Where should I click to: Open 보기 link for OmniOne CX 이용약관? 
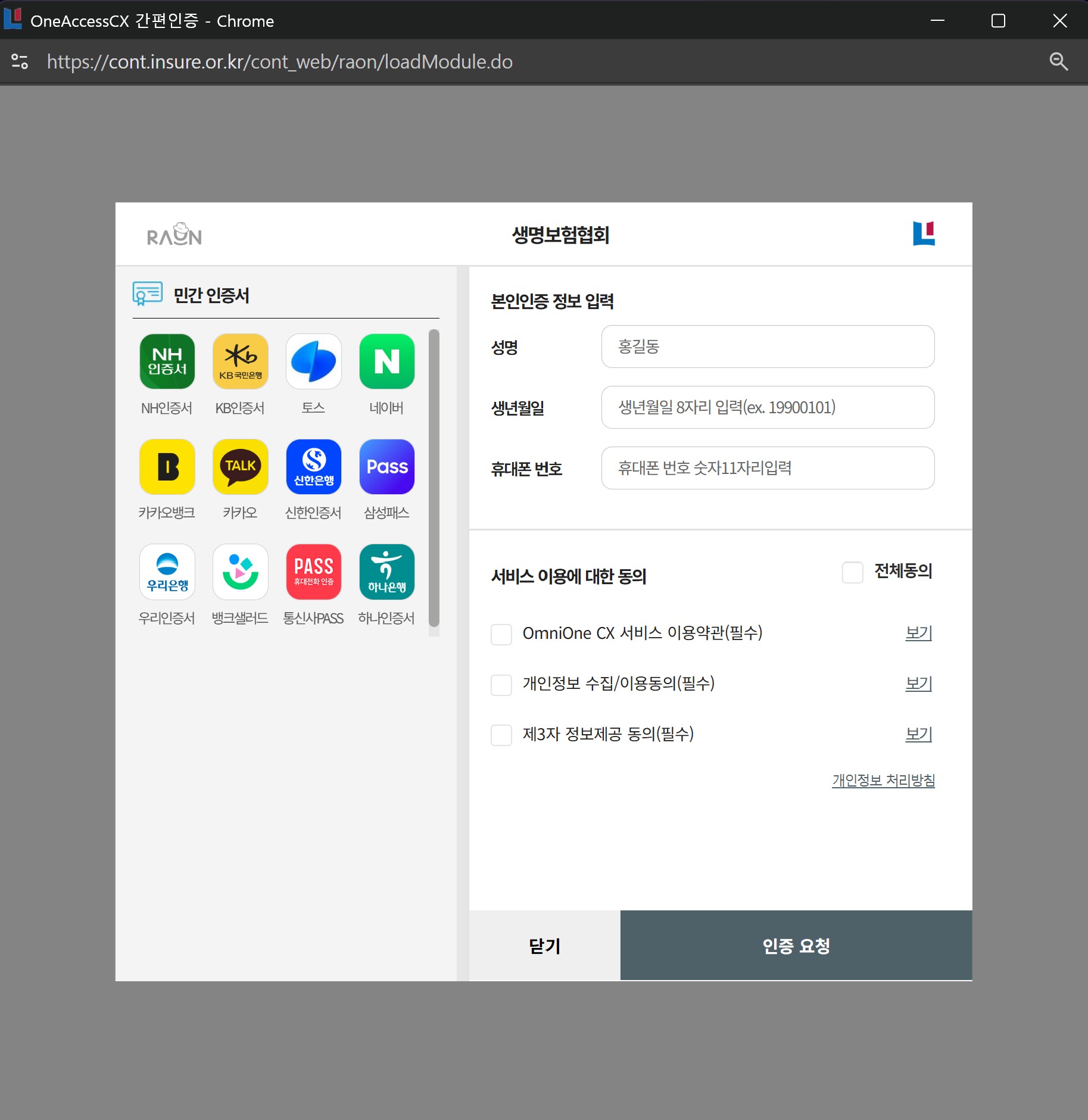tap(919, 633)
